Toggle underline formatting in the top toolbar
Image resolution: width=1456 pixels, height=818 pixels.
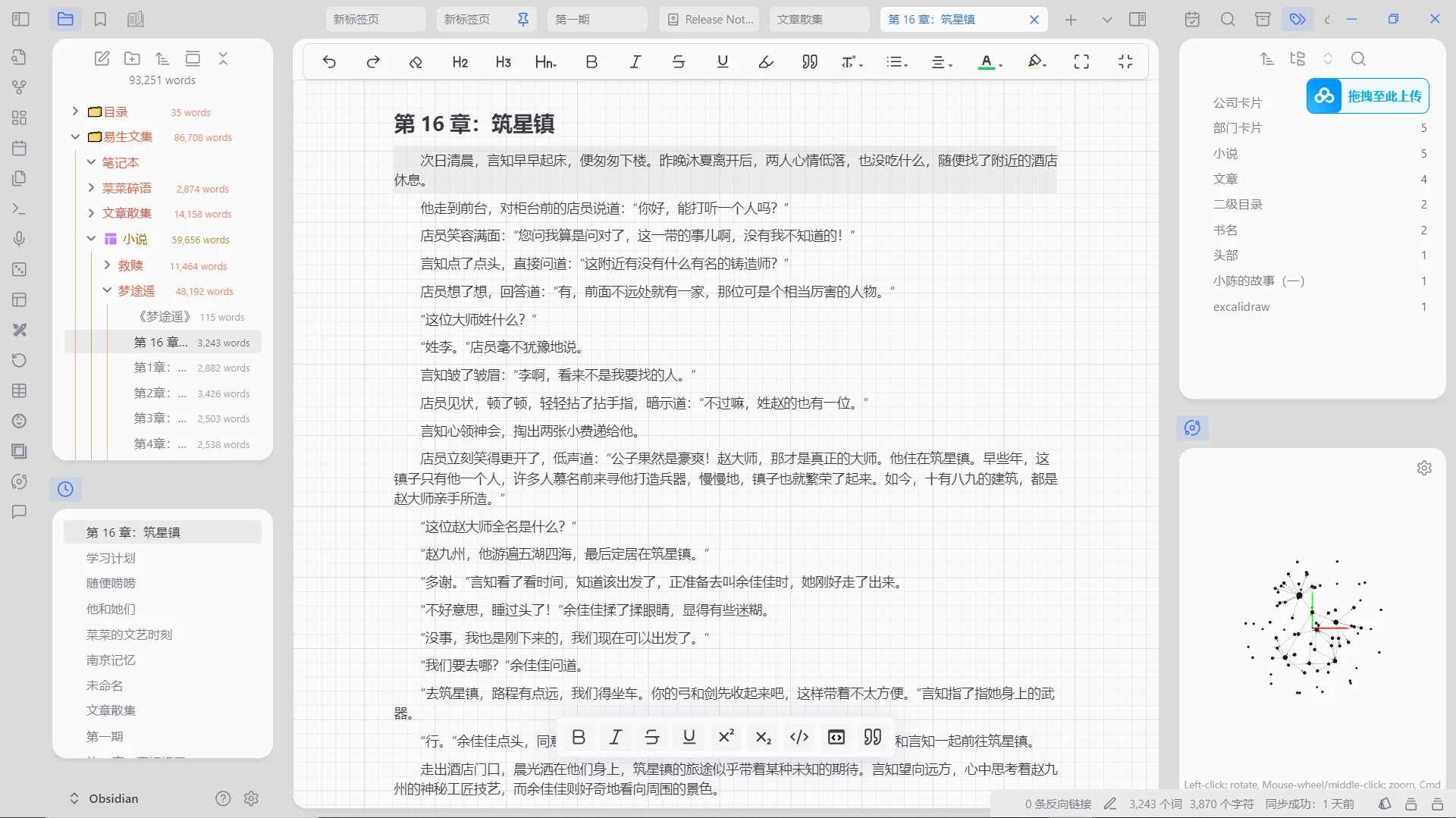[x=723, y=61]
